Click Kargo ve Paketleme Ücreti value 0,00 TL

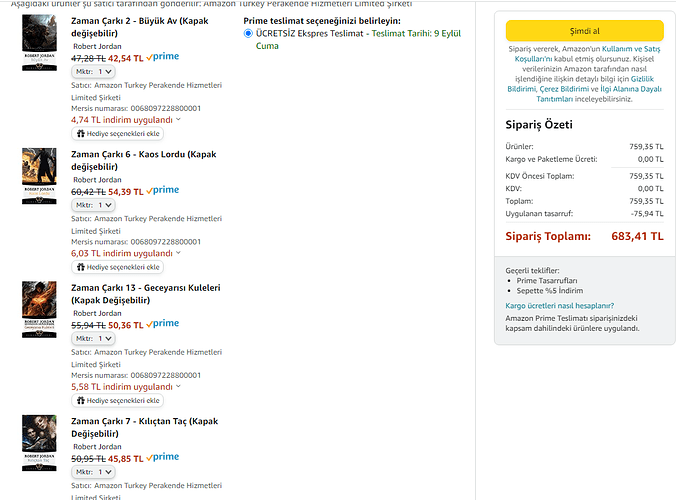pos(651,159)
